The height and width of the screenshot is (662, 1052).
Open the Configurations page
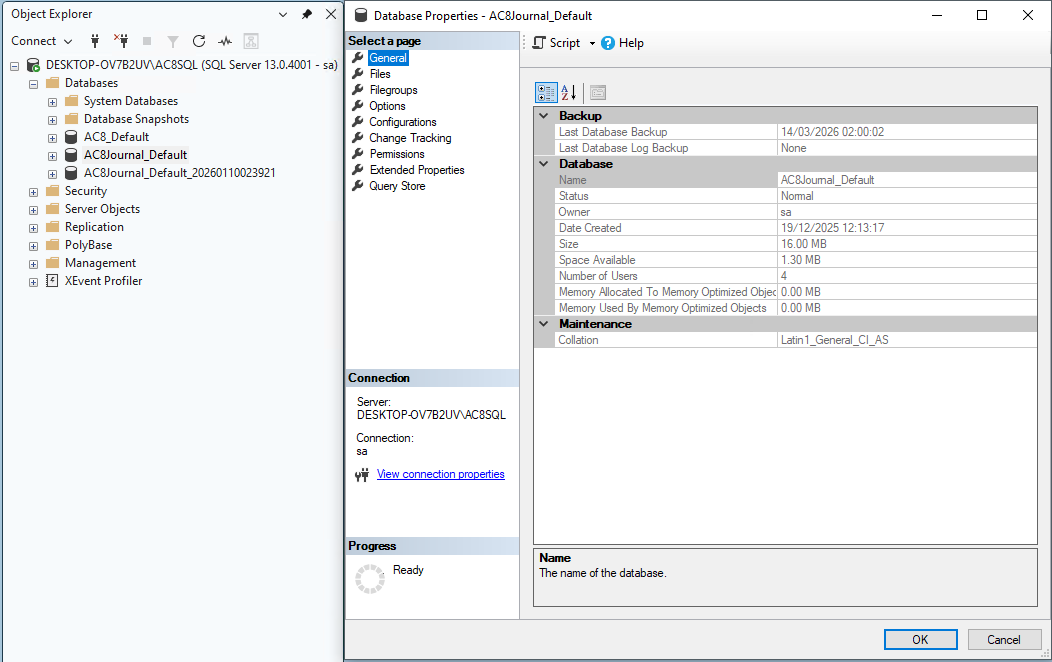403,122
